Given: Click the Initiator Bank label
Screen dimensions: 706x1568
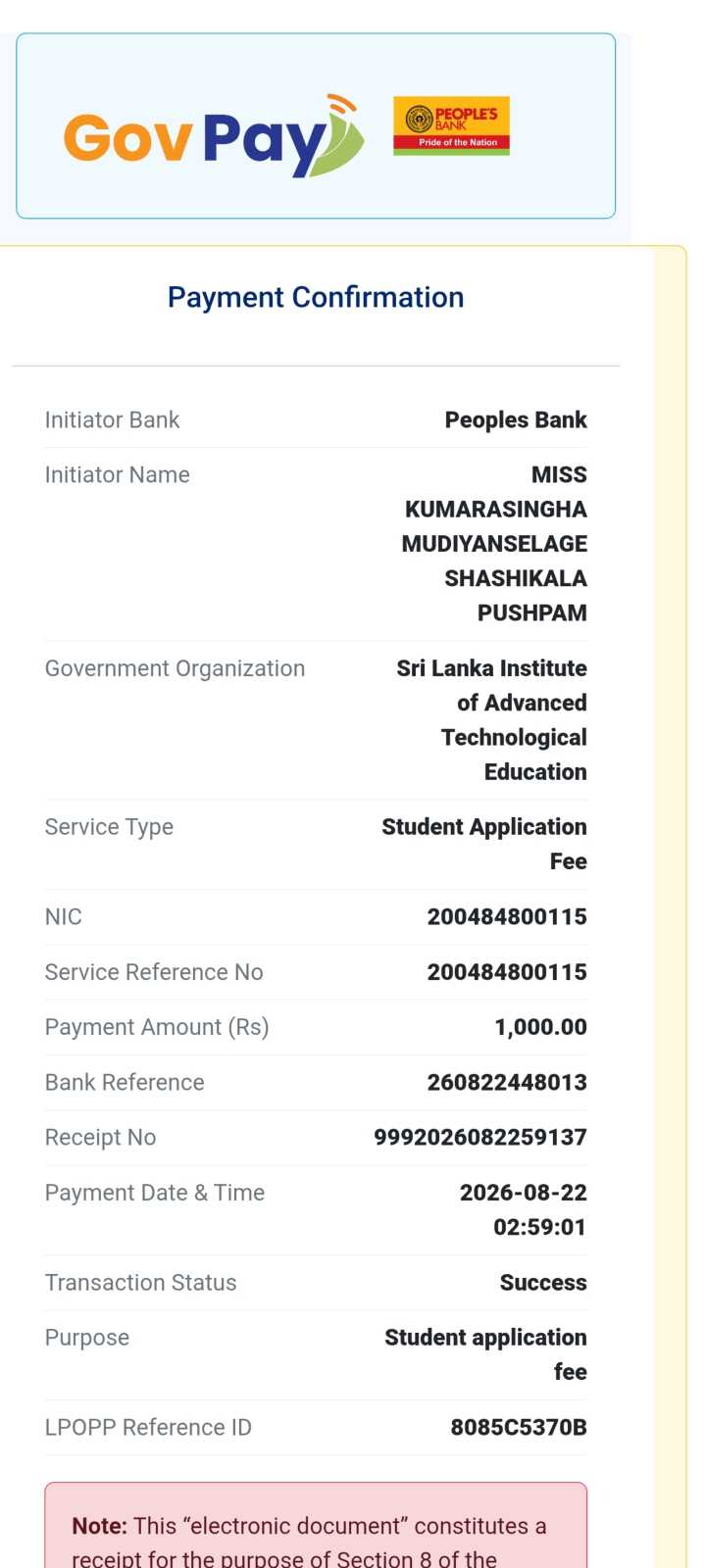Looking at the screenshot, I should tap(112, 419).
